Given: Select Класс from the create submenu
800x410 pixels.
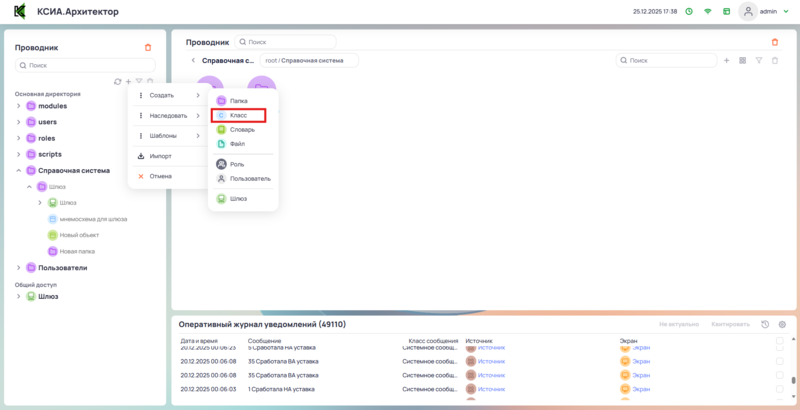Looking at the screenshot, I should click(x=238, y=115).
